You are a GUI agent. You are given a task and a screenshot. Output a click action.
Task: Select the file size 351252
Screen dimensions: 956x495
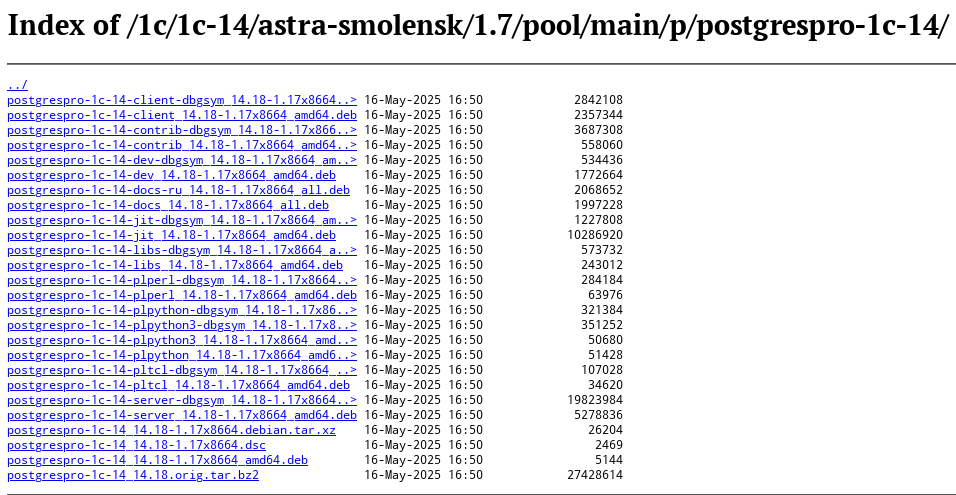tap(602, 325)
